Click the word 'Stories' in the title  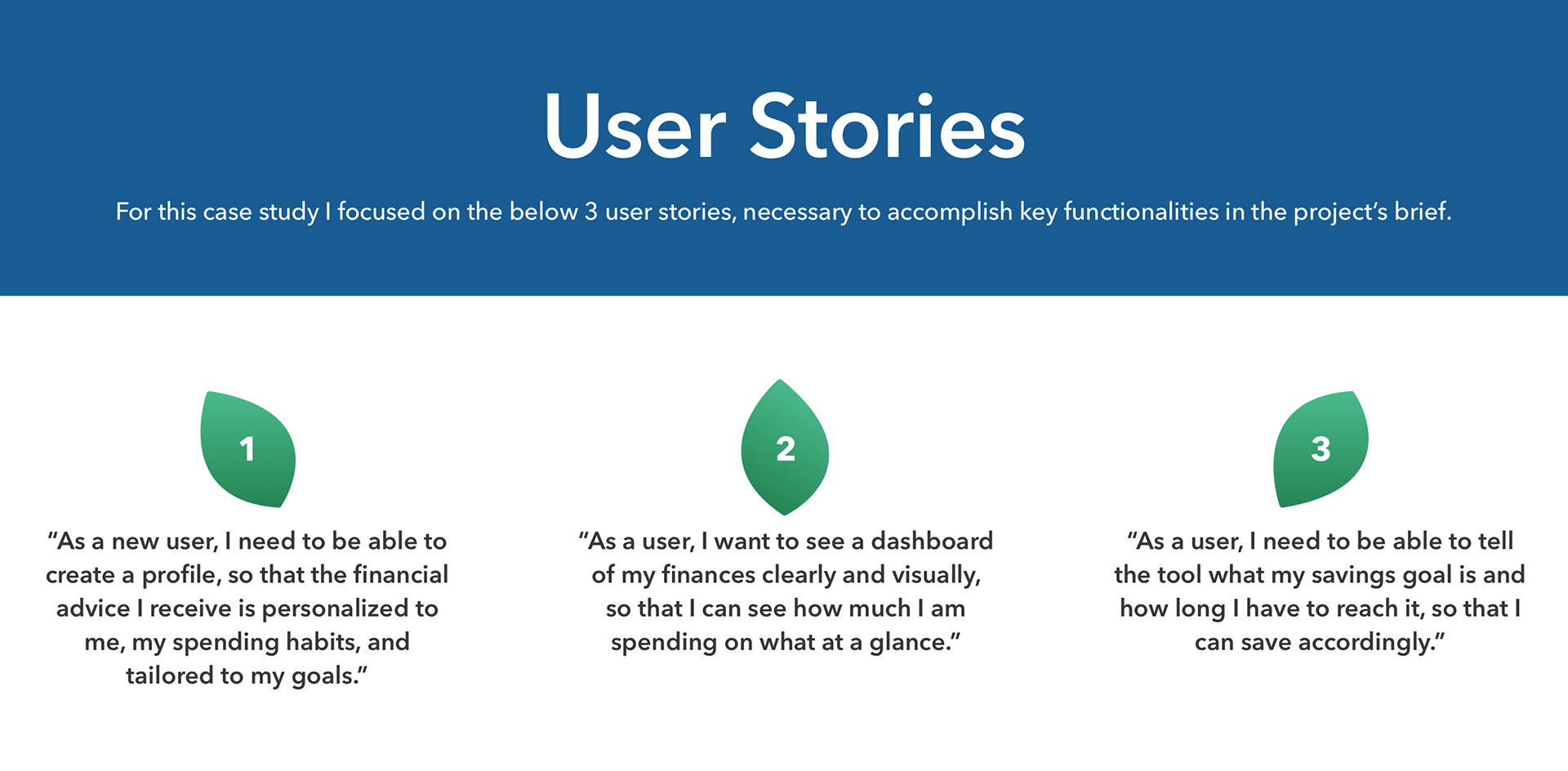click(887, 127)
